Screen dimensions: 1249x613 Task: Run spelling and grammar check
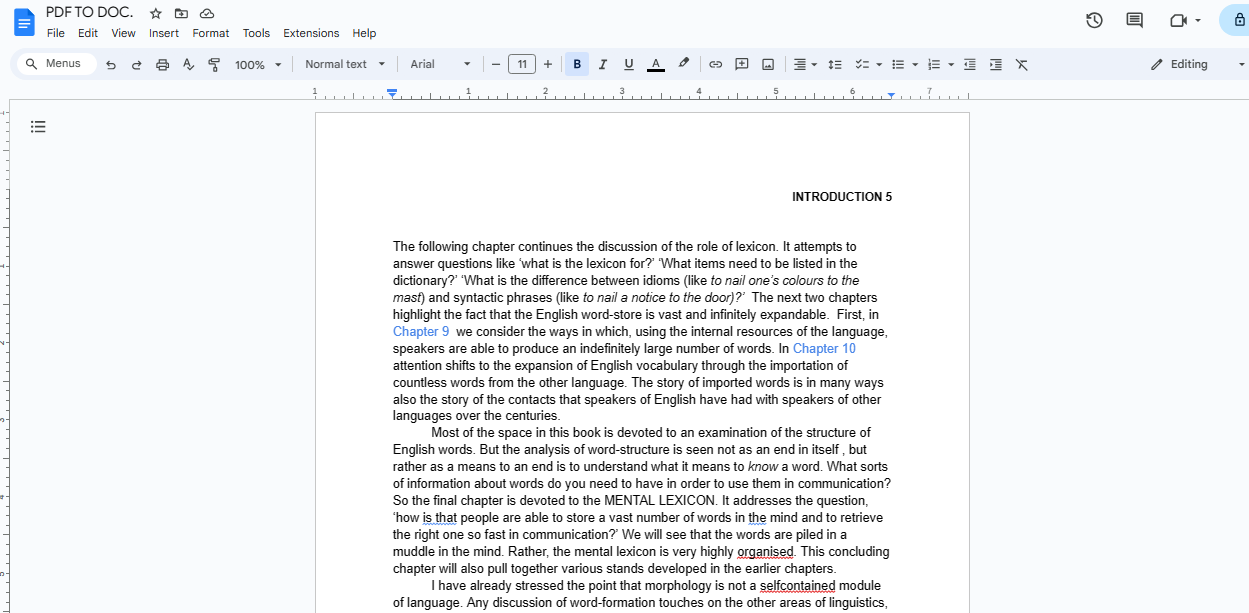[x=188, y=64]
